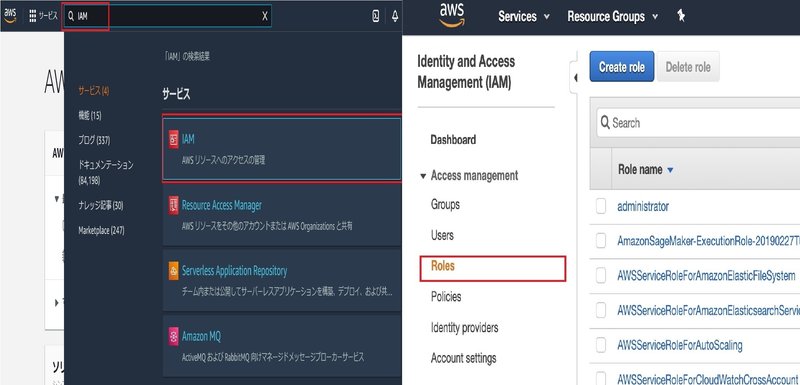
Task: Click the top search field containing IAM
Action: pos(168,16)
